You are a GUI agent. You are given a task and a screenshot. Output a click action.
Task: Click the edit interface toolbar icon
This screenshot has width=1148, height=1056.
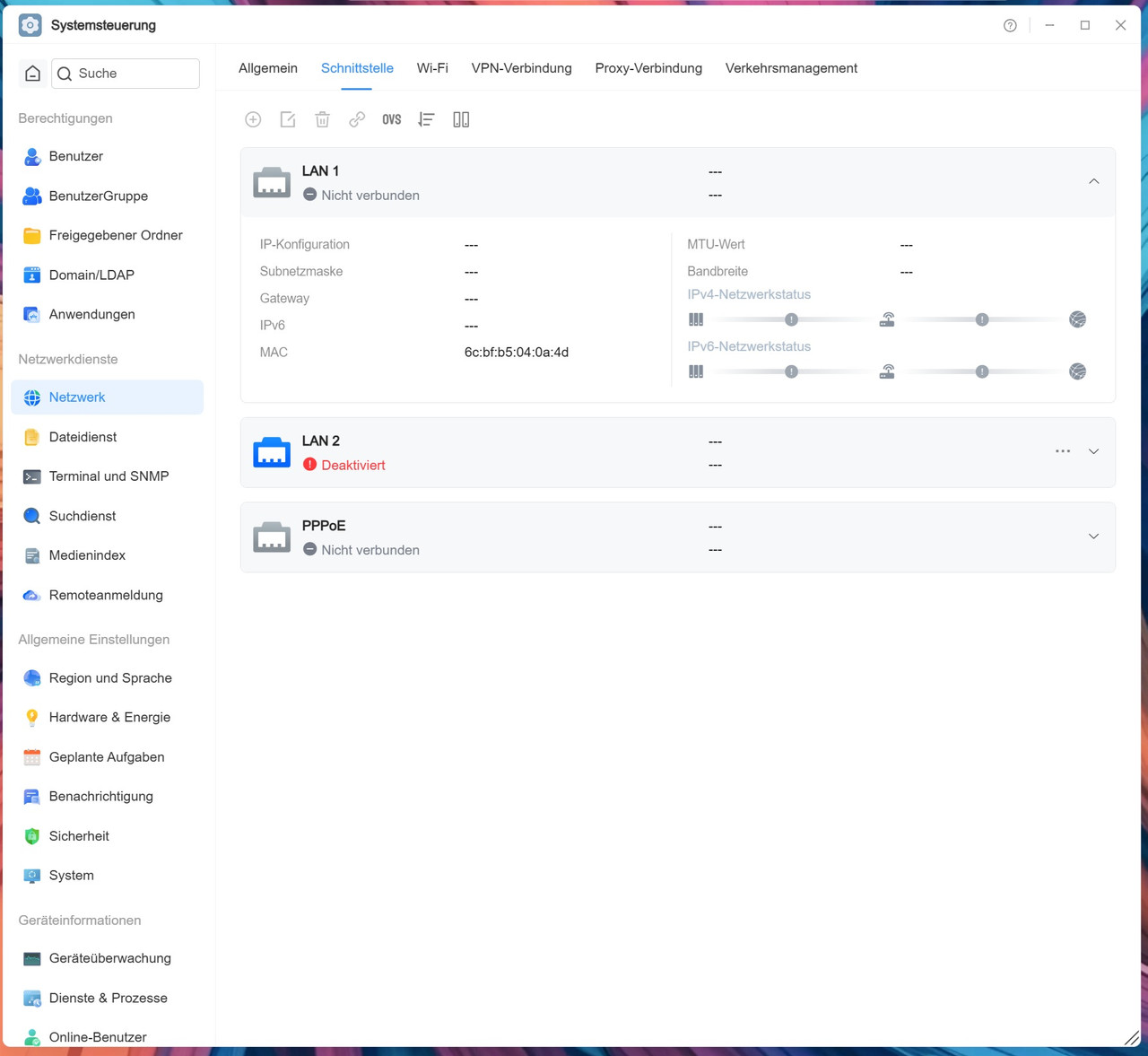tap(288, 119)
